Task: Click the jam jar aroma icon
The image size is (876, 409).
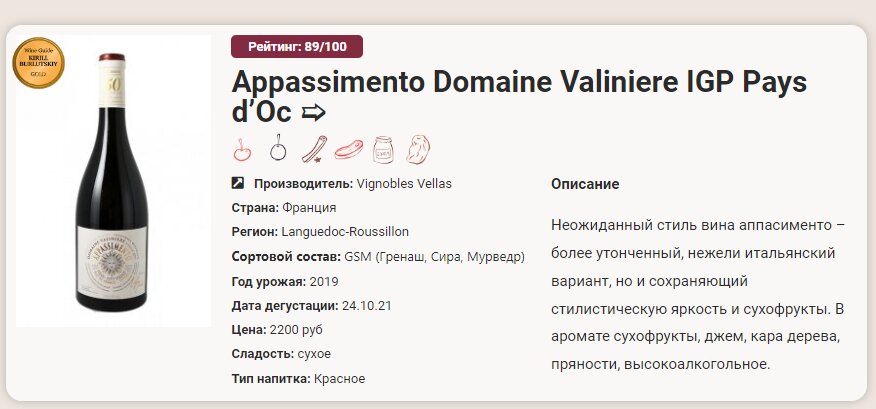Action: pos(383,150)
